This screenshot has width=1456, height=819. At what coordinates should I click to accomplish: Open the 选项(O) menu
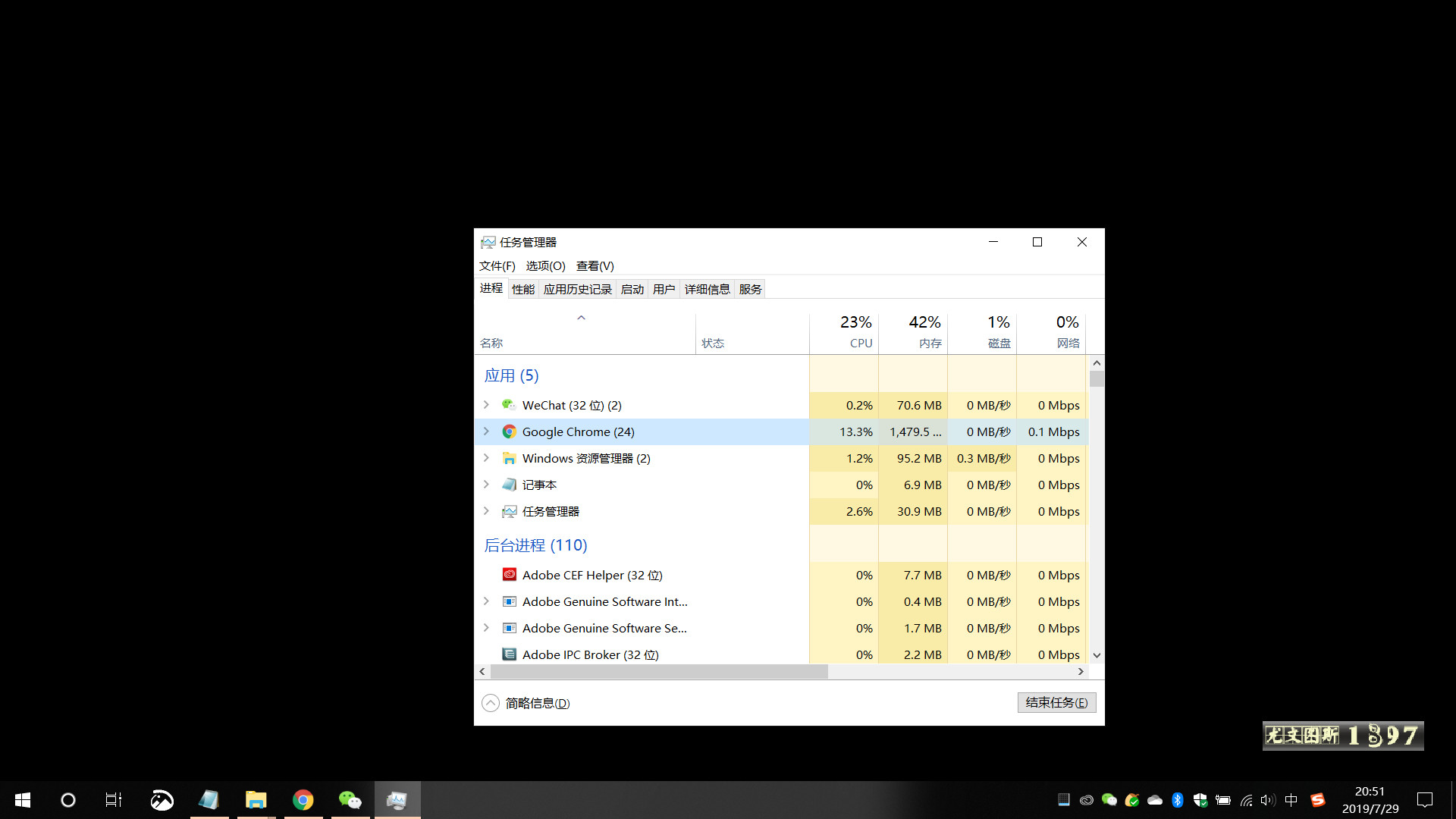pyautogui.click(x=545, y=266)
